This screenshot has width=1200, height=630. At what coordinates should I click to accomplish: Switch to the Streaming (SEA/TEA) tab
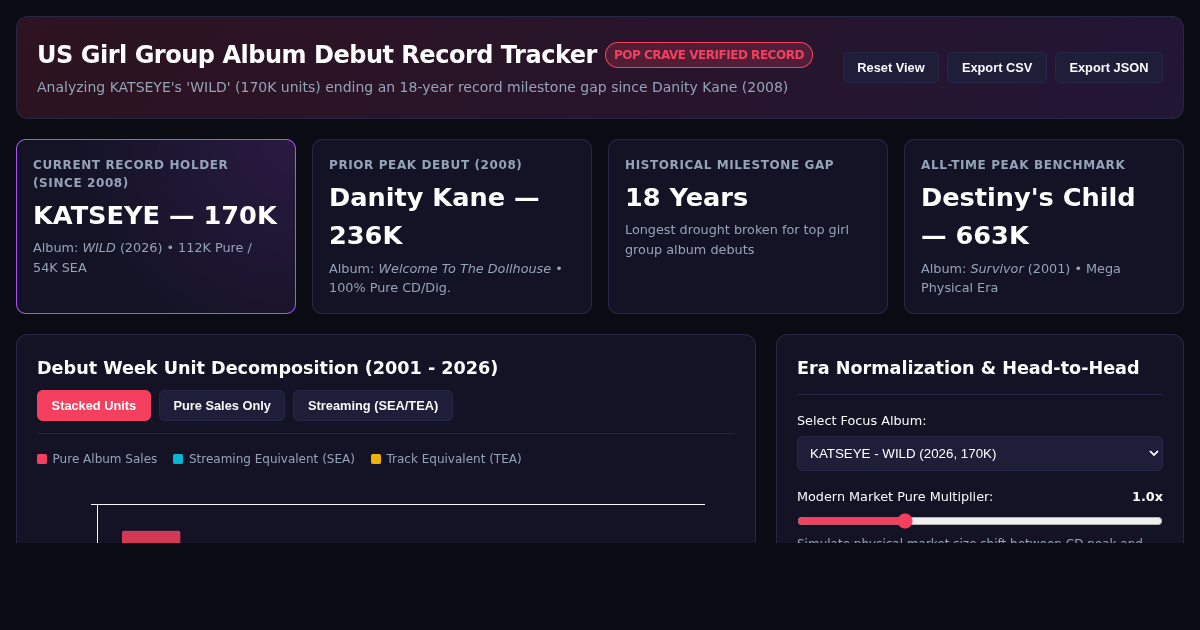pyautogui.click(x=373, y=406)
